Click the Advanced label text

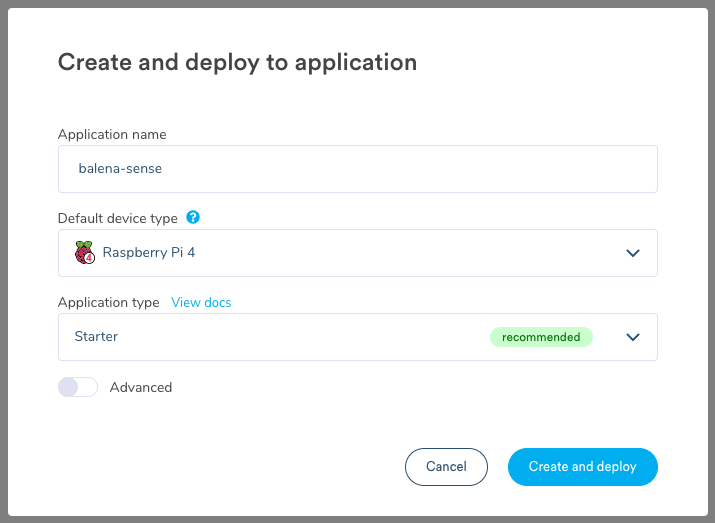(x=141, y=387)
